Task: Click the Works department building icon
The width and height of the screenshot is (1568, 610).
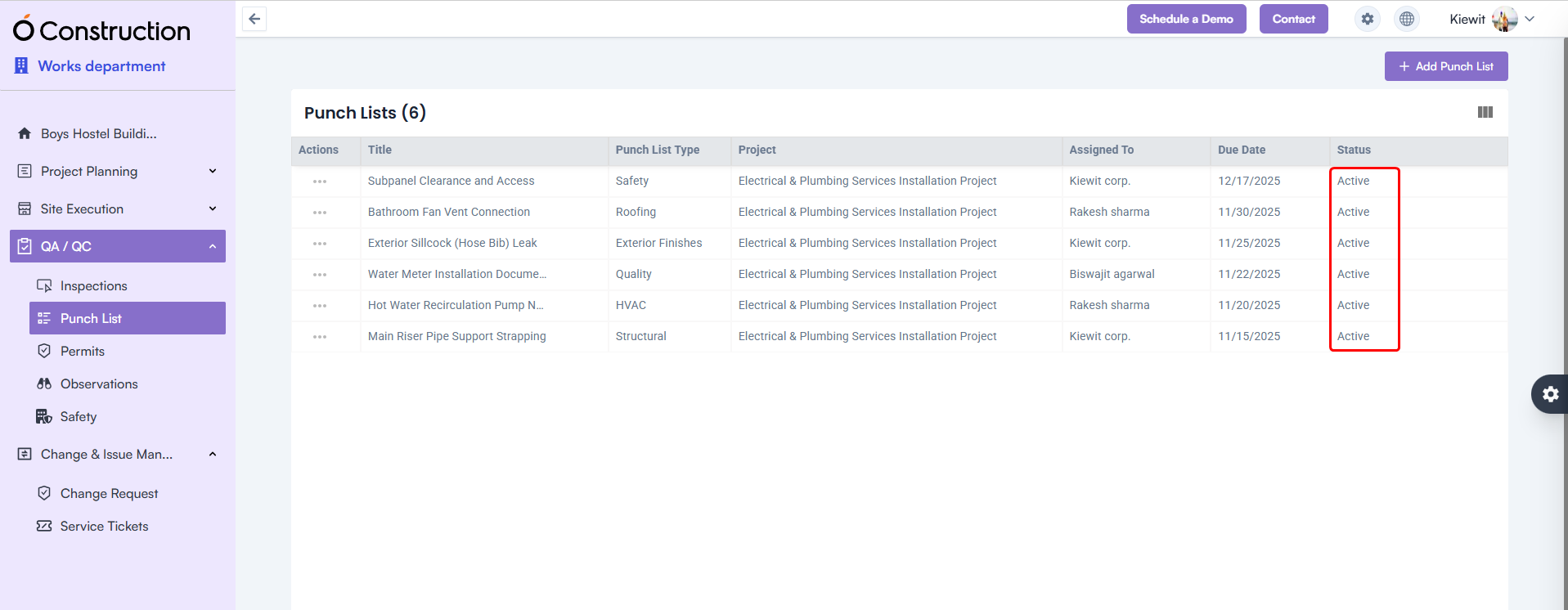Action: pyautogui.click(x=21, y=65)
